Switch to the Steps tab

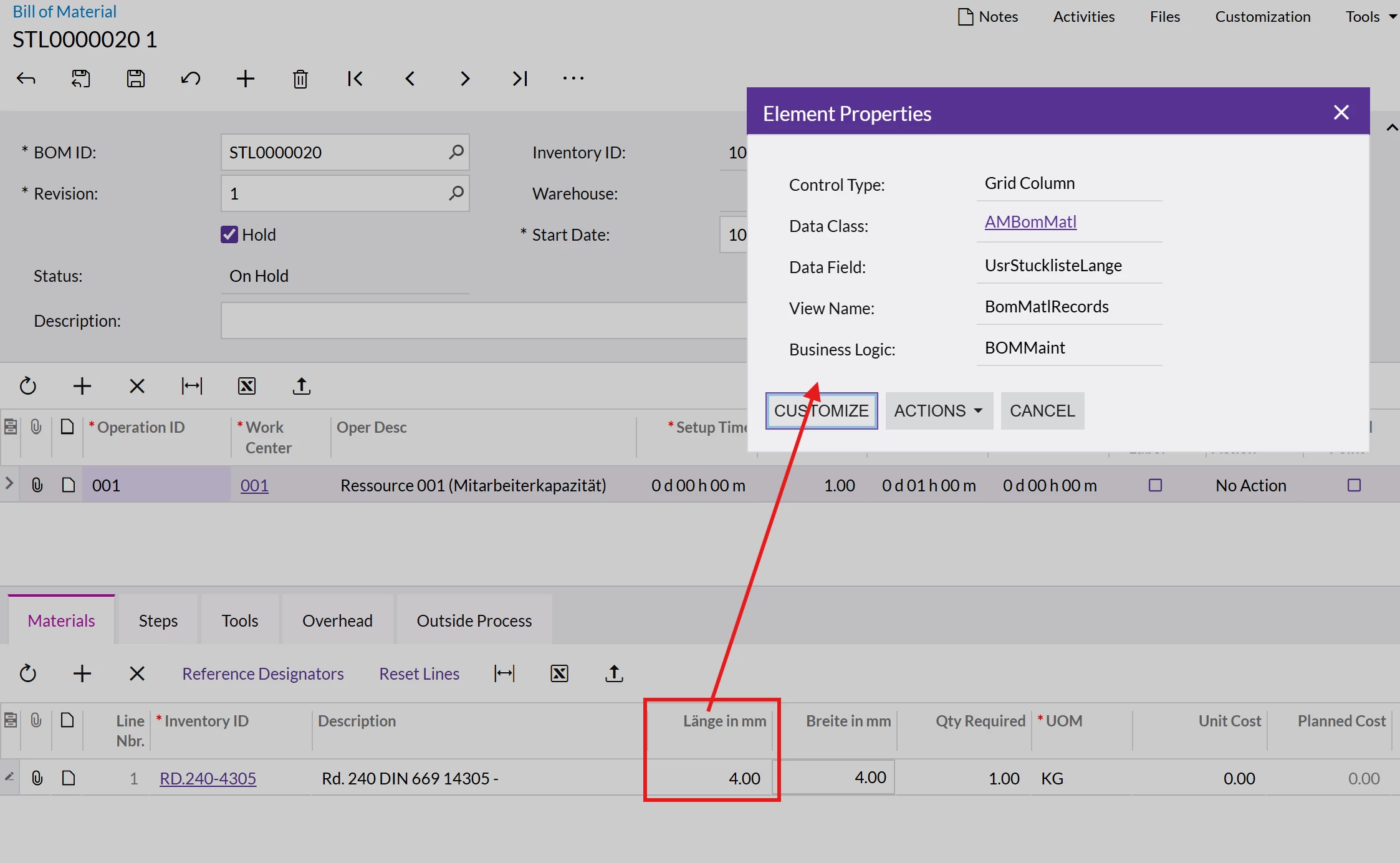158,620
